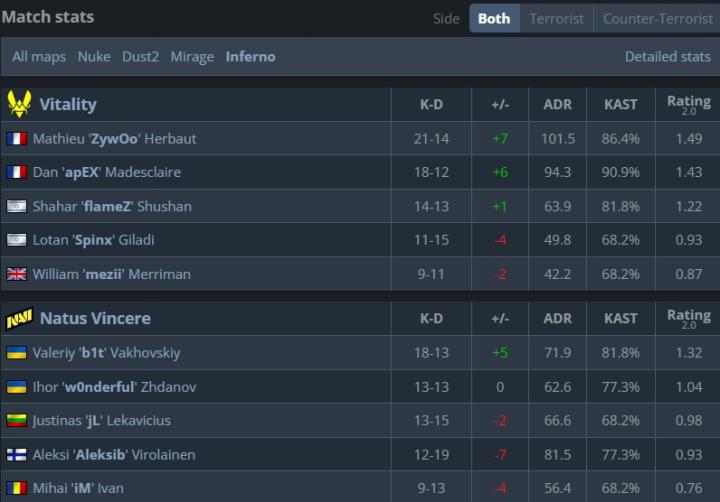Select the Nuke map tab

coord(94,57)
